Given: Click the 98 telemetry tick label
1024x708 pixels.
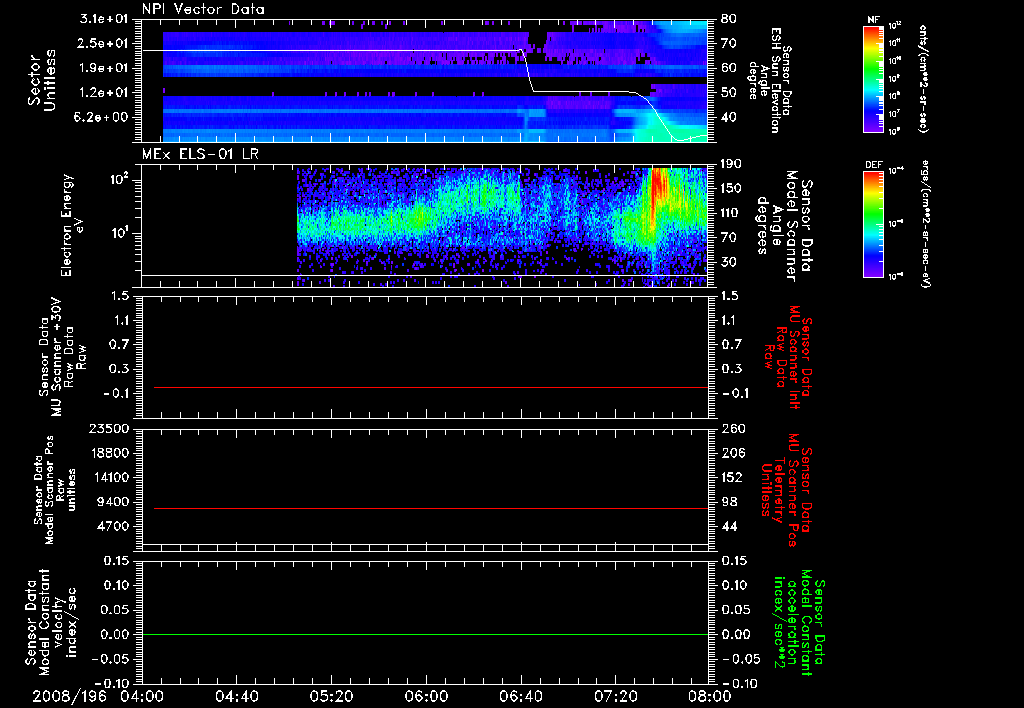Looking at the screenshot, I should (728, 502).
